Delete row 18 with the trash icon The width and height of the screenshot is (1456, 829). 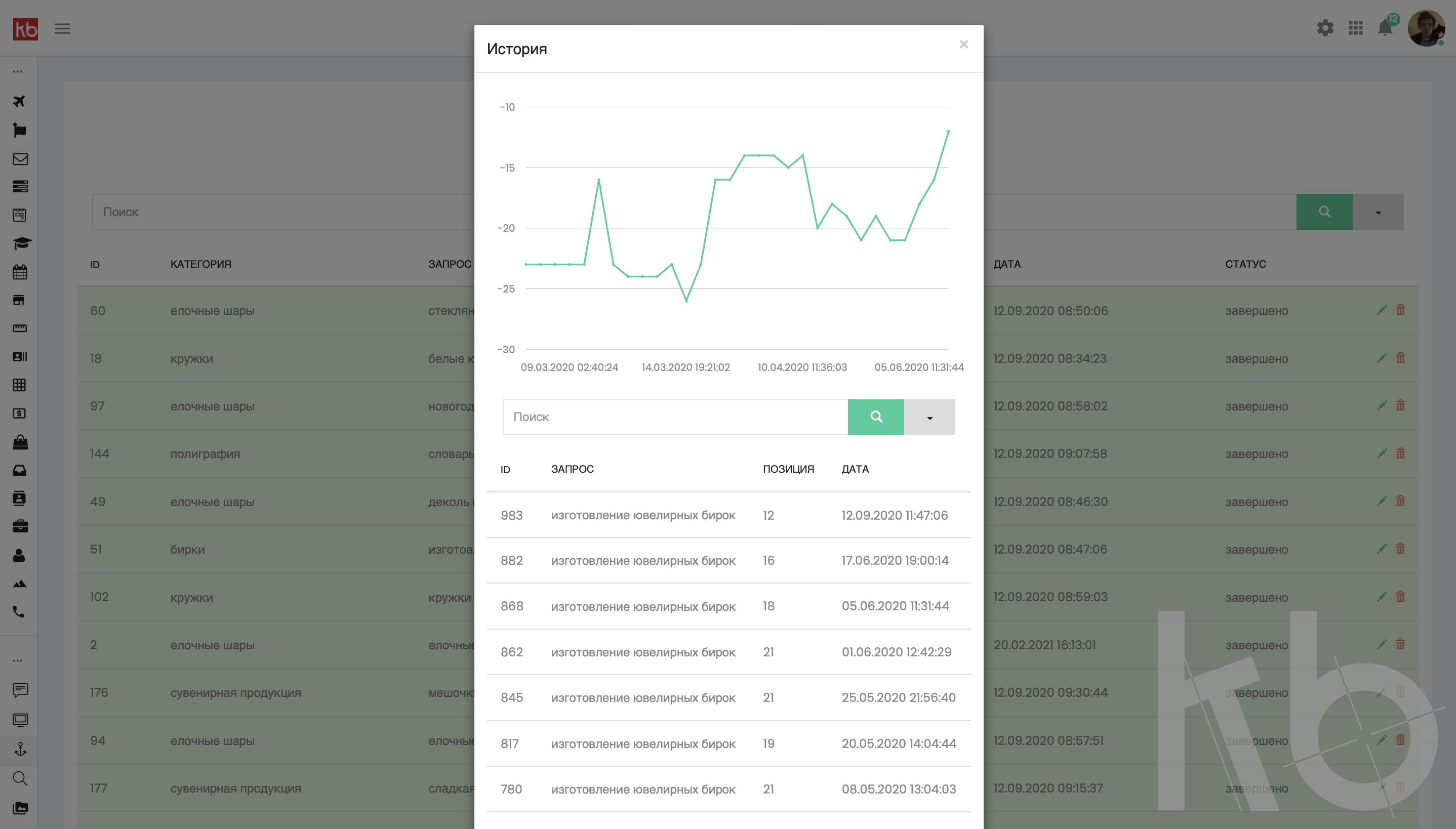pos(1400,357)
